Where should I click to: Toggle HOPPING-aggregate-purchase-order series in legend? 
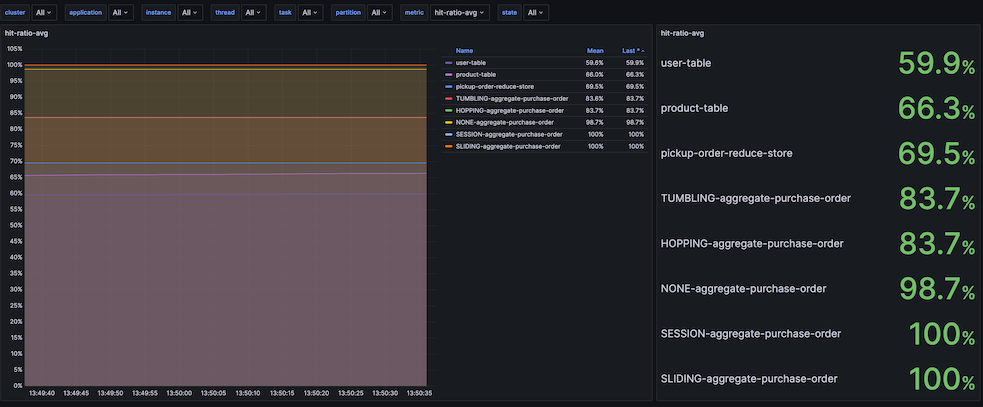[x=510, y=110]
